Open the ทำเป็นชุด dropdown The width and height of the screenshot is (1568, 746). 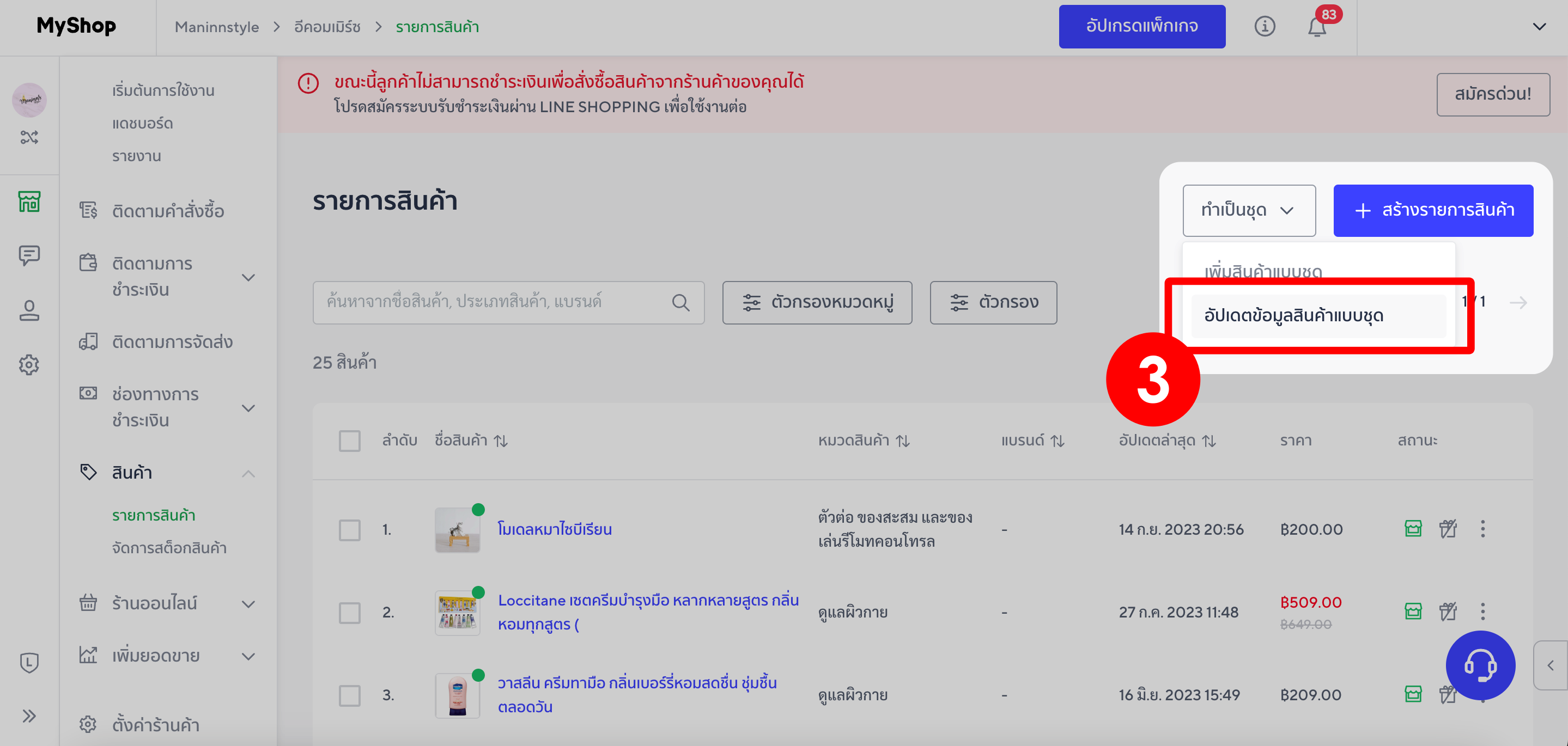[1248, 211]
